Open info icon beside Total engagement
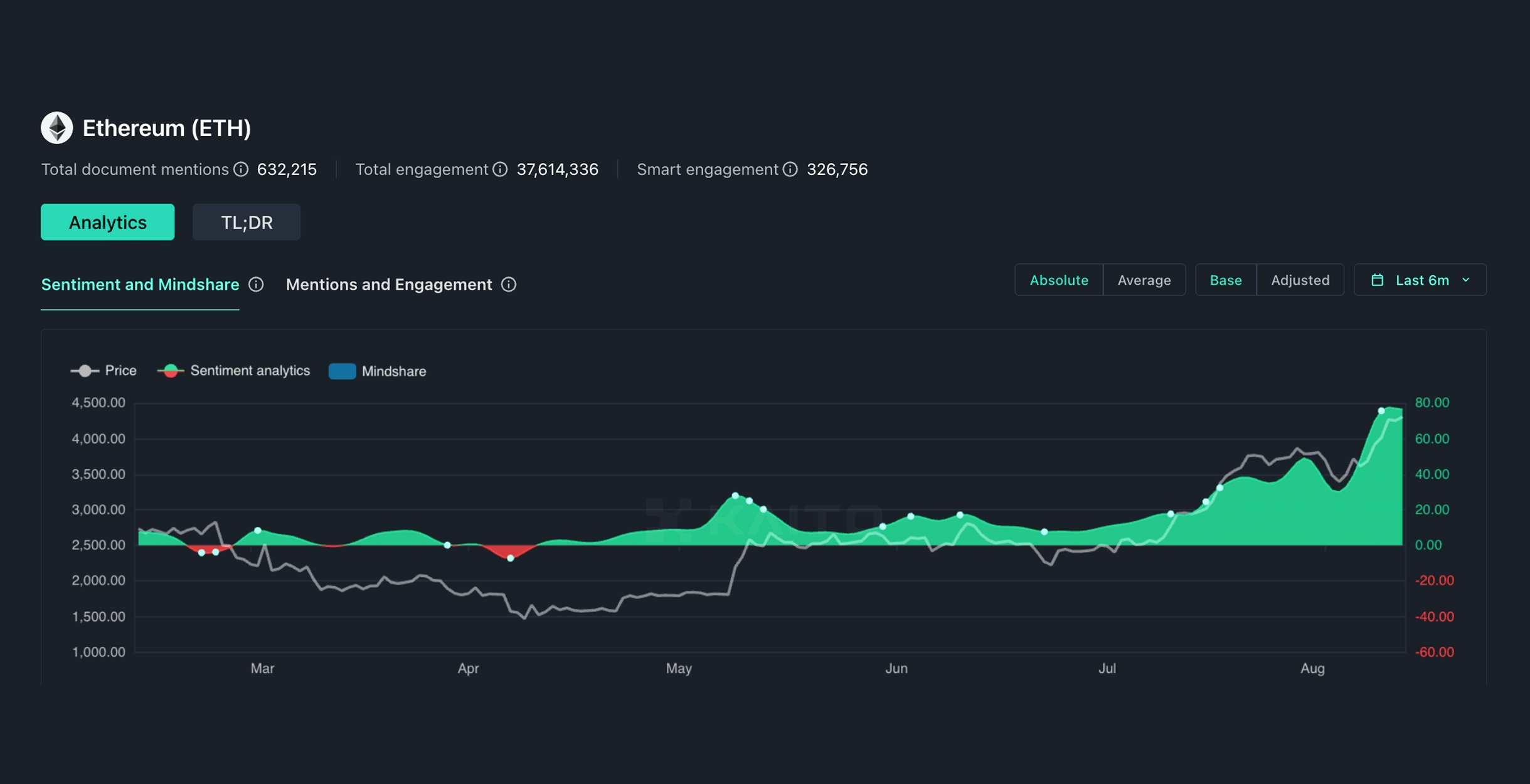 pyautogui.click(x=500, y=169)
